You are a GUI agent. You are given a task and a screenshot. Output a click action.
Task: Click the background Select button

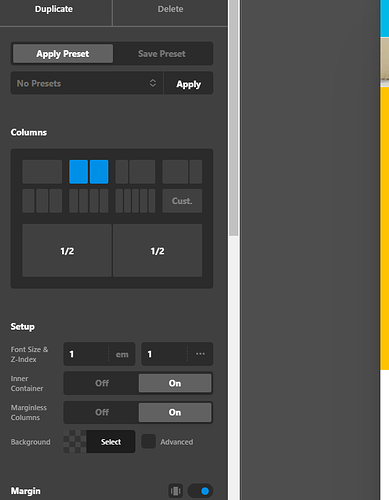[x=111, y=442]
